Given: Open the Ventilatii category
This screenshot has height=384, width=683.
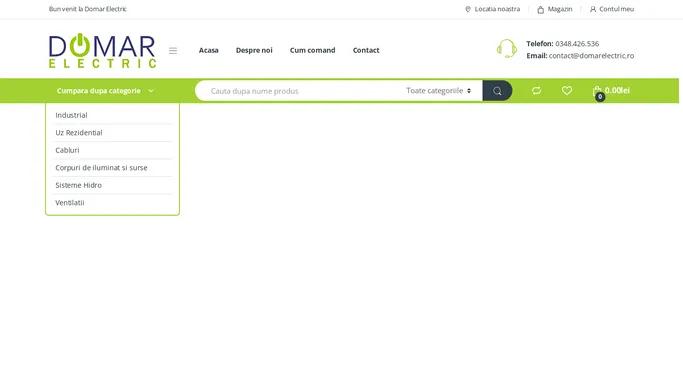Looking at the screenshot, I should pyautogui.click(x=70, y=202).
